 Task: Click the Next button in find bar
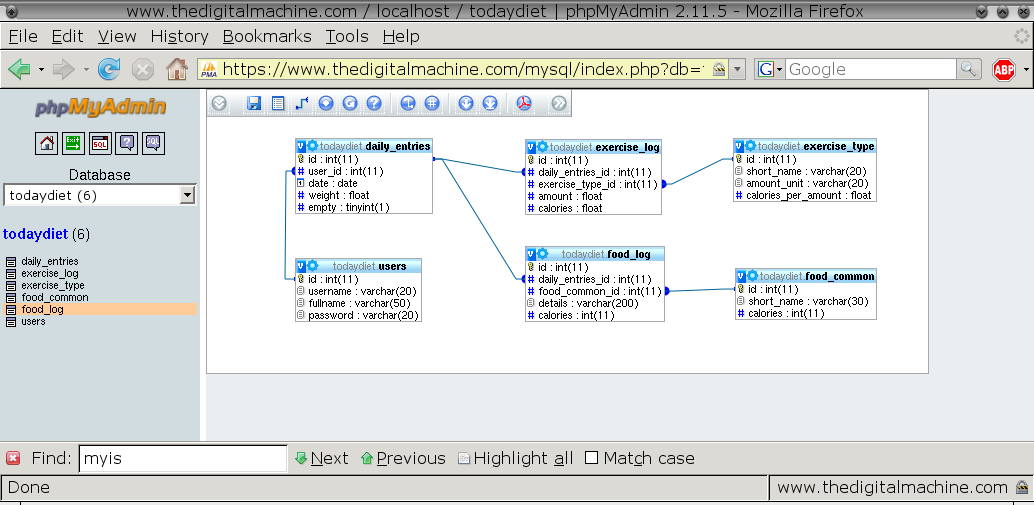point(321,458)
